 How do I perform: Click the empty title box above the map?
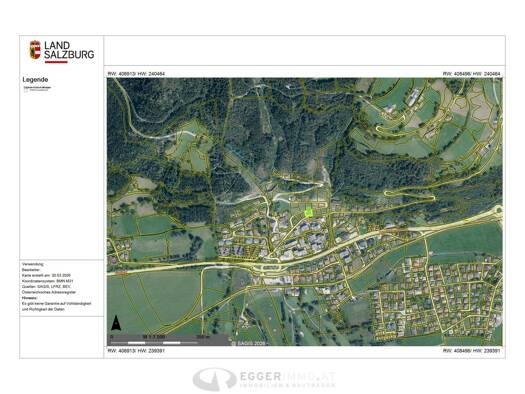pos(304,51)
